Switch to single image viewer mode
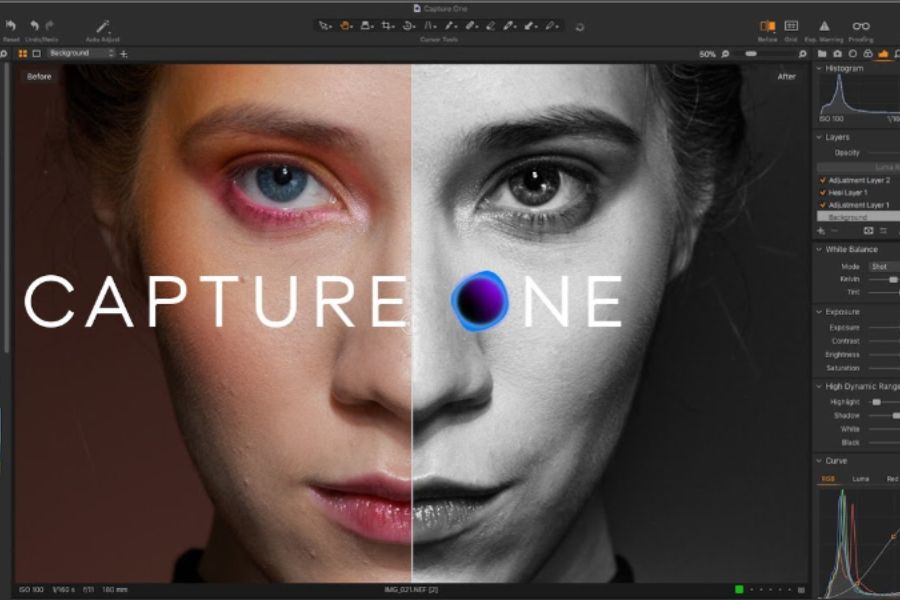The image size is (900, 600). pos(37,53)
